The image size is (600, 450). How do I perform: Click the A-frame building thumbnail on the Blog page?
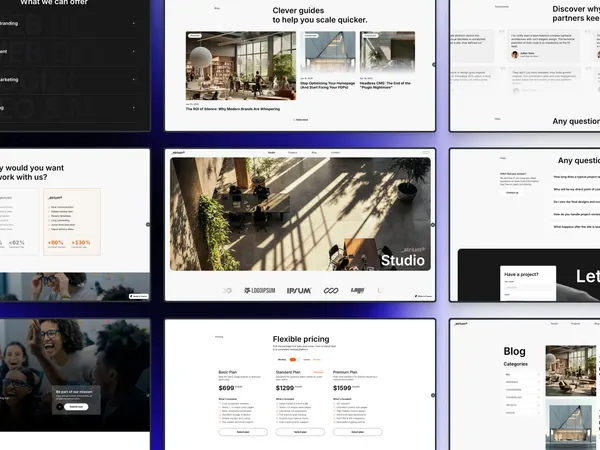click(x=571, y=424)
